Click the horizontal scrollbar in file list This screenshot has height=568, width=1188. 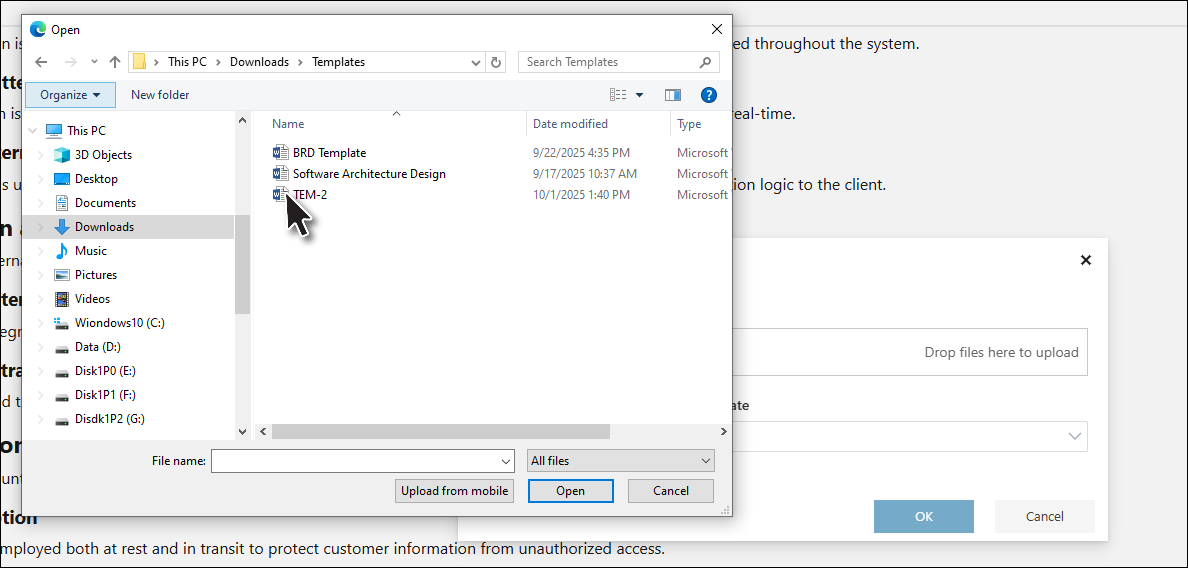coord(440,432)
